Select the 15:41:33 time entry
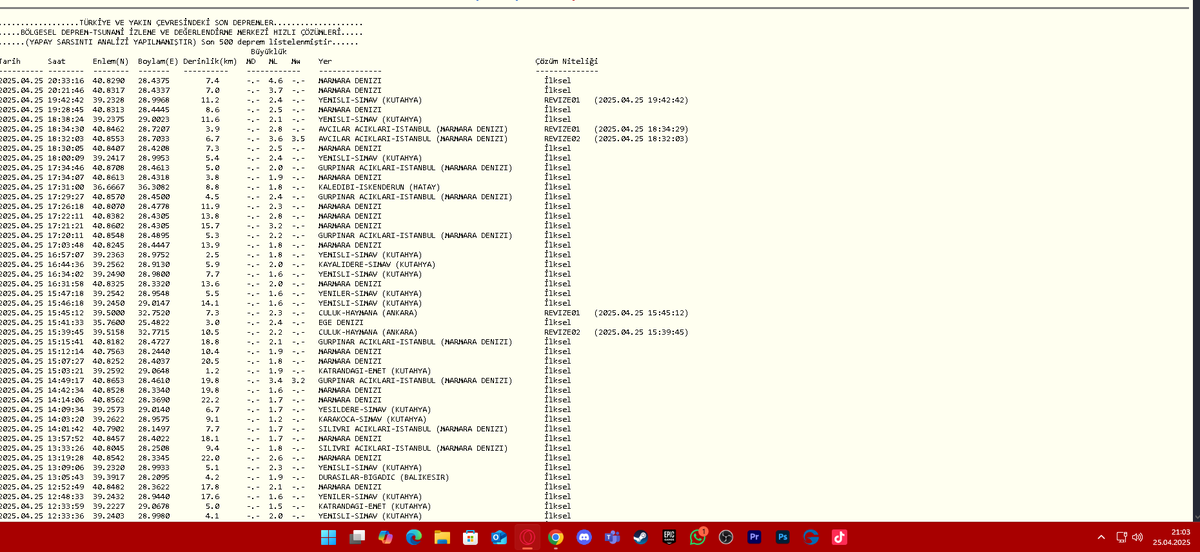The width and height of the screenshot is (1200, 552). click(x=66, y=322)
